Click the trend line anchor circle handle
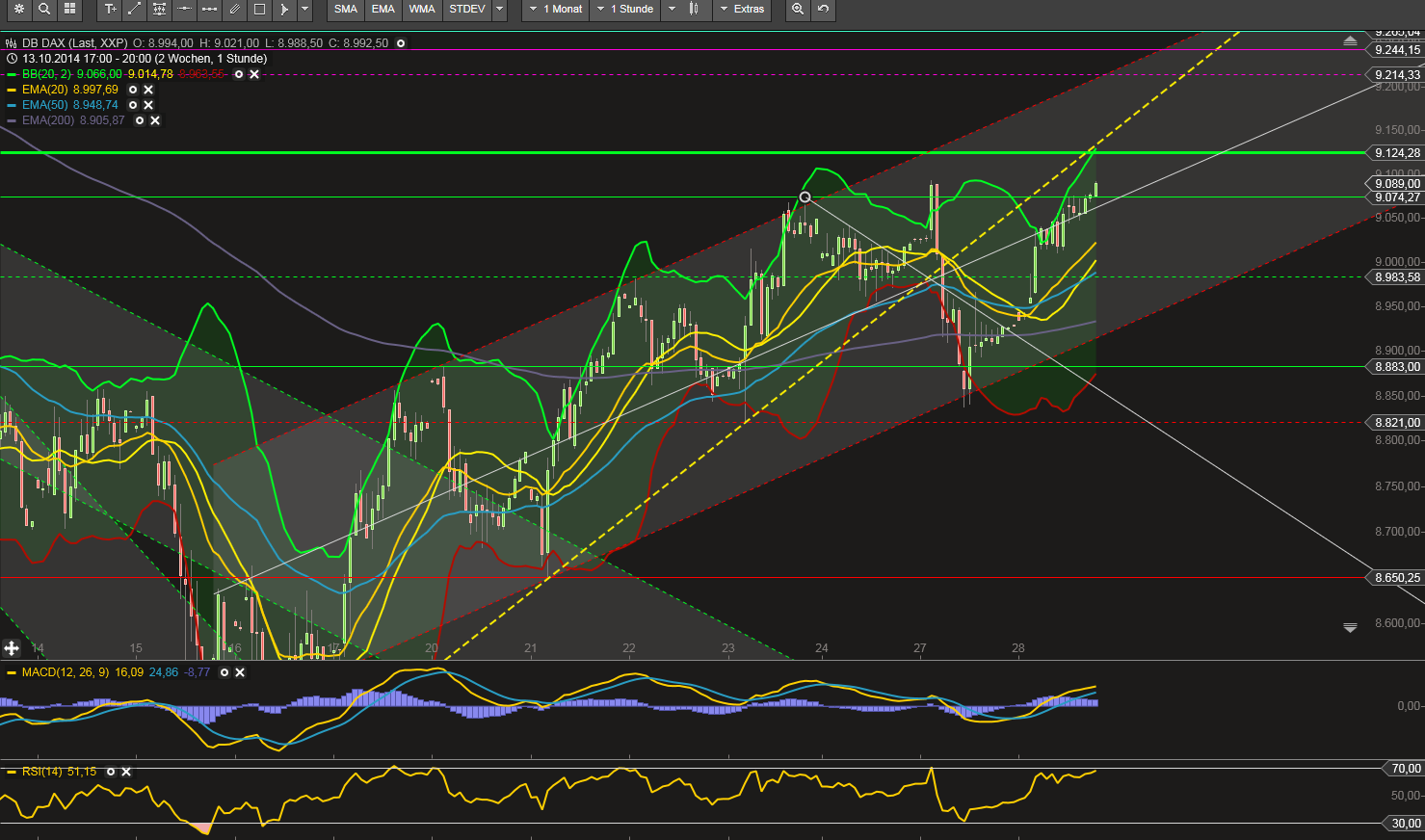The height and width of the screenshot is (840, 1425). 805,197
